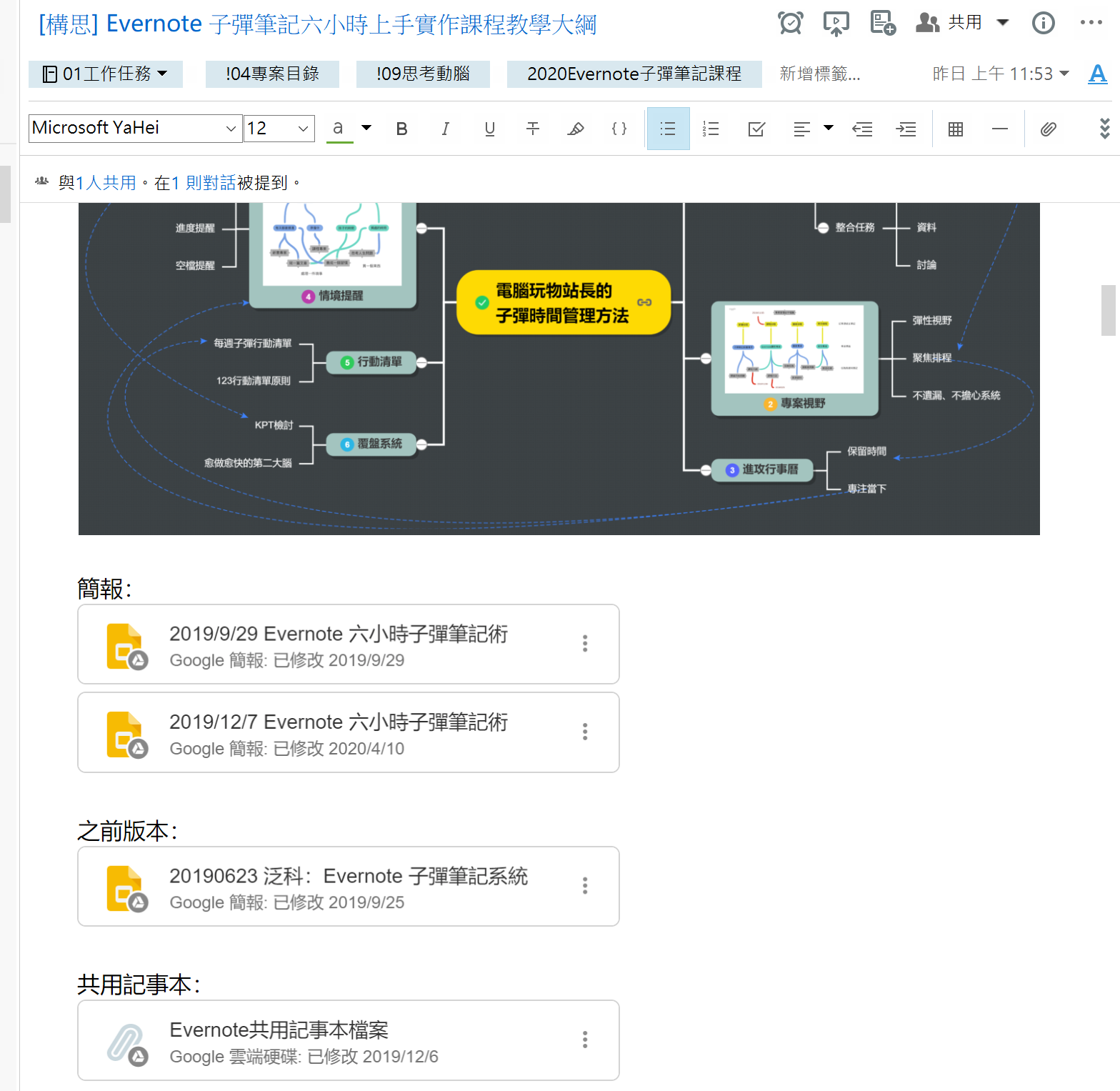Open options for Evernote共用記事本檔案 attachment

[x=585, y=1040]
